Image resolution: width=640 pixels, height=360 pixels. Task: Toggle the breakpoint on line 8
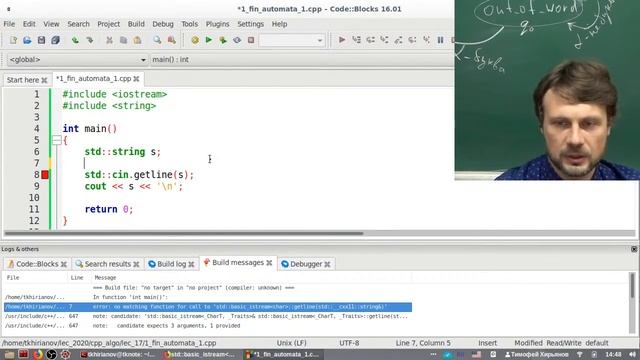[45, 175]
